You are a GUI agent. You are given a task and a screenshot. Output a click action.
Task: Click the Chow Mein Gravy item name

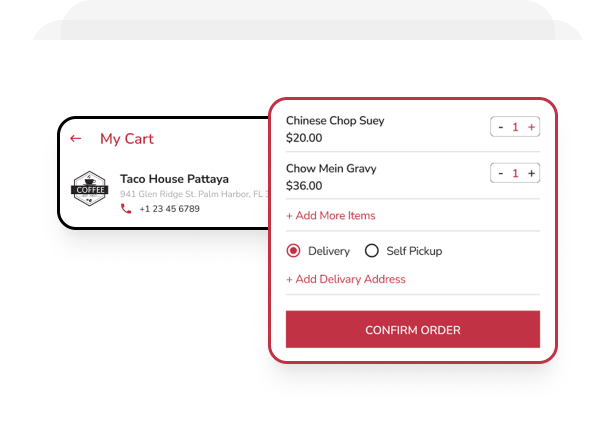(331, 168)
